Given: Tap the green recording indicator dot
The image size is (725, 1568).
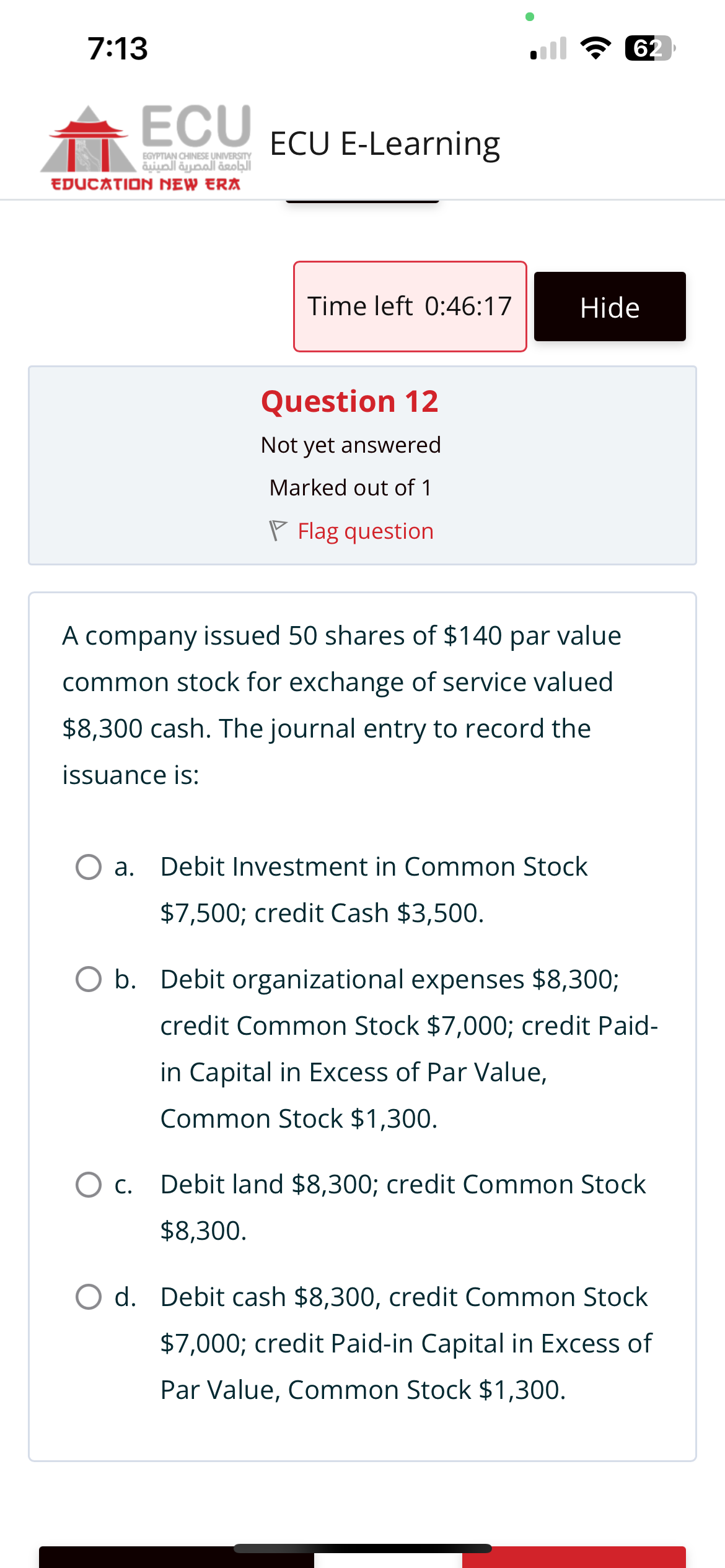Looking at the screenshot, I should click(529, 17).
